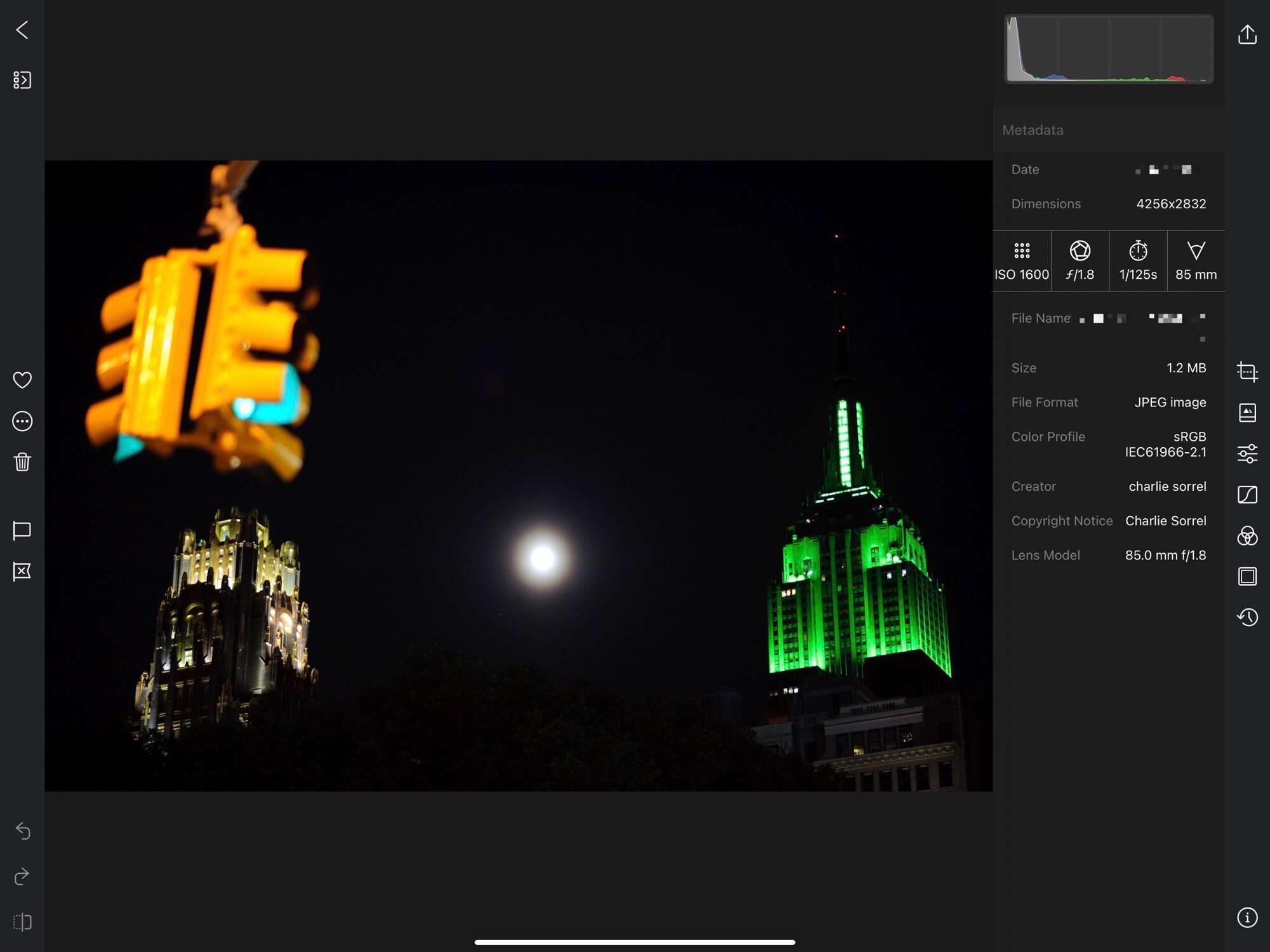1270x952 pixels.
Task: Toggle before/after split compare view
Action: pos(22,922)
